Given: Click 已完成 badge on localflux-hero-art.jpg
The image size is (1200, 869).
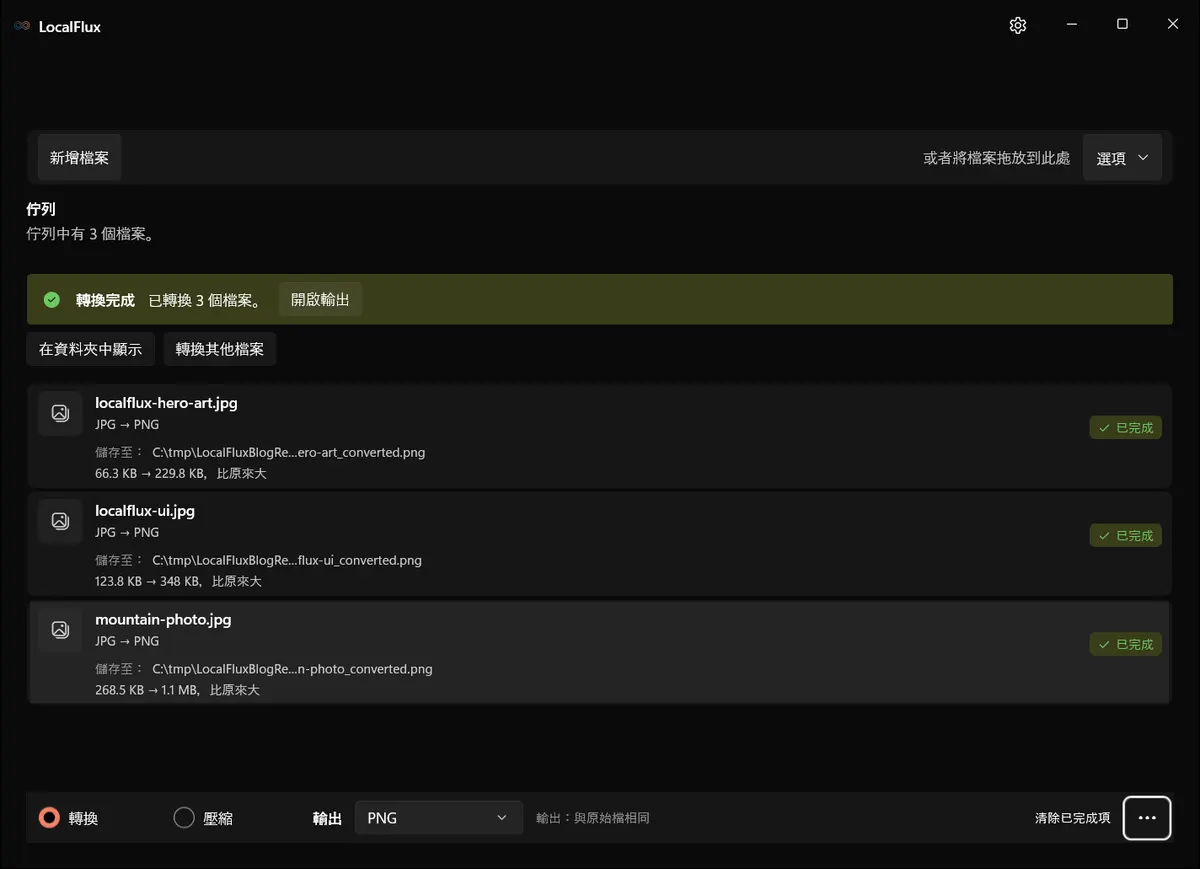Looking at the screenshot, I should tap(1125, 428).
